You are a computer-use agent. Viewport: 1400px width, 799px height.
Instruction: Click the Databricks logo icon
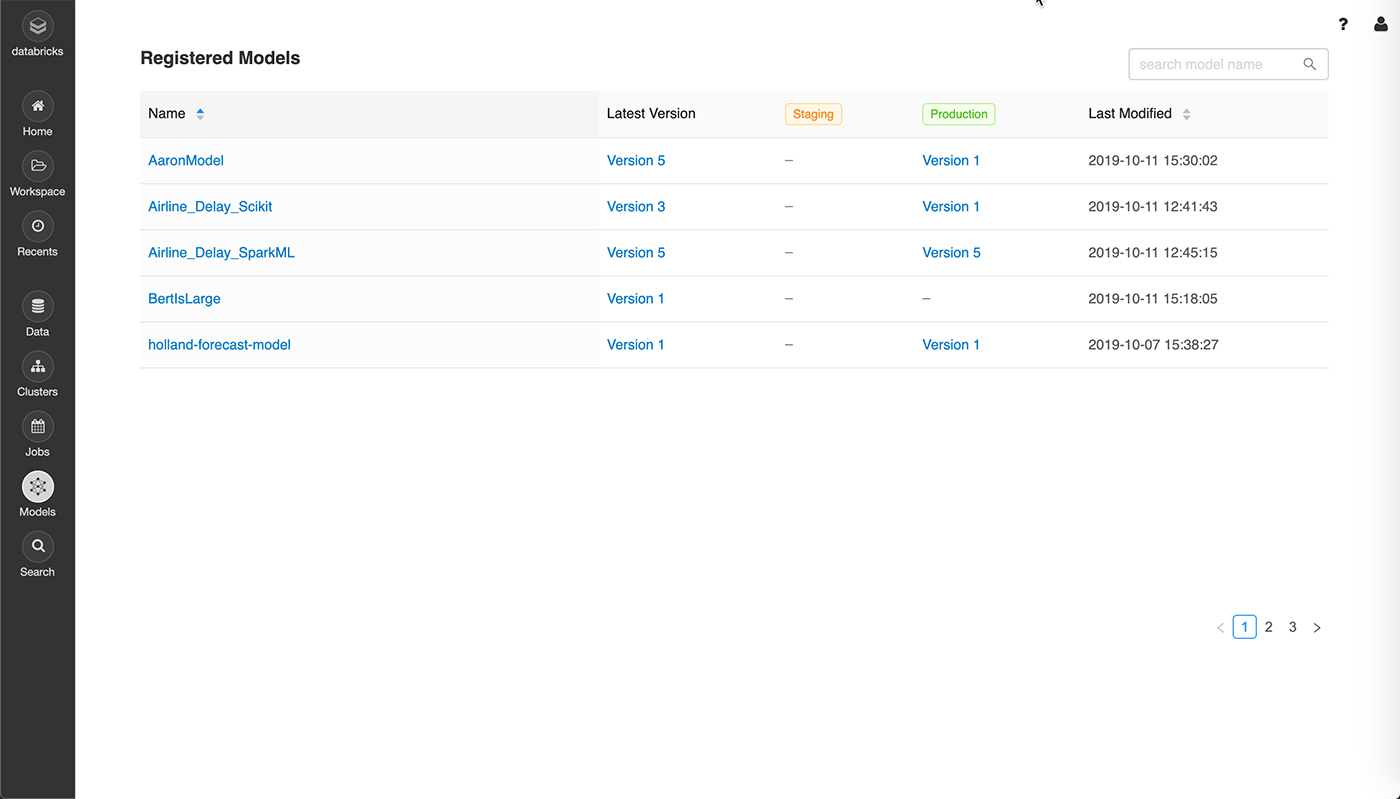37,26
